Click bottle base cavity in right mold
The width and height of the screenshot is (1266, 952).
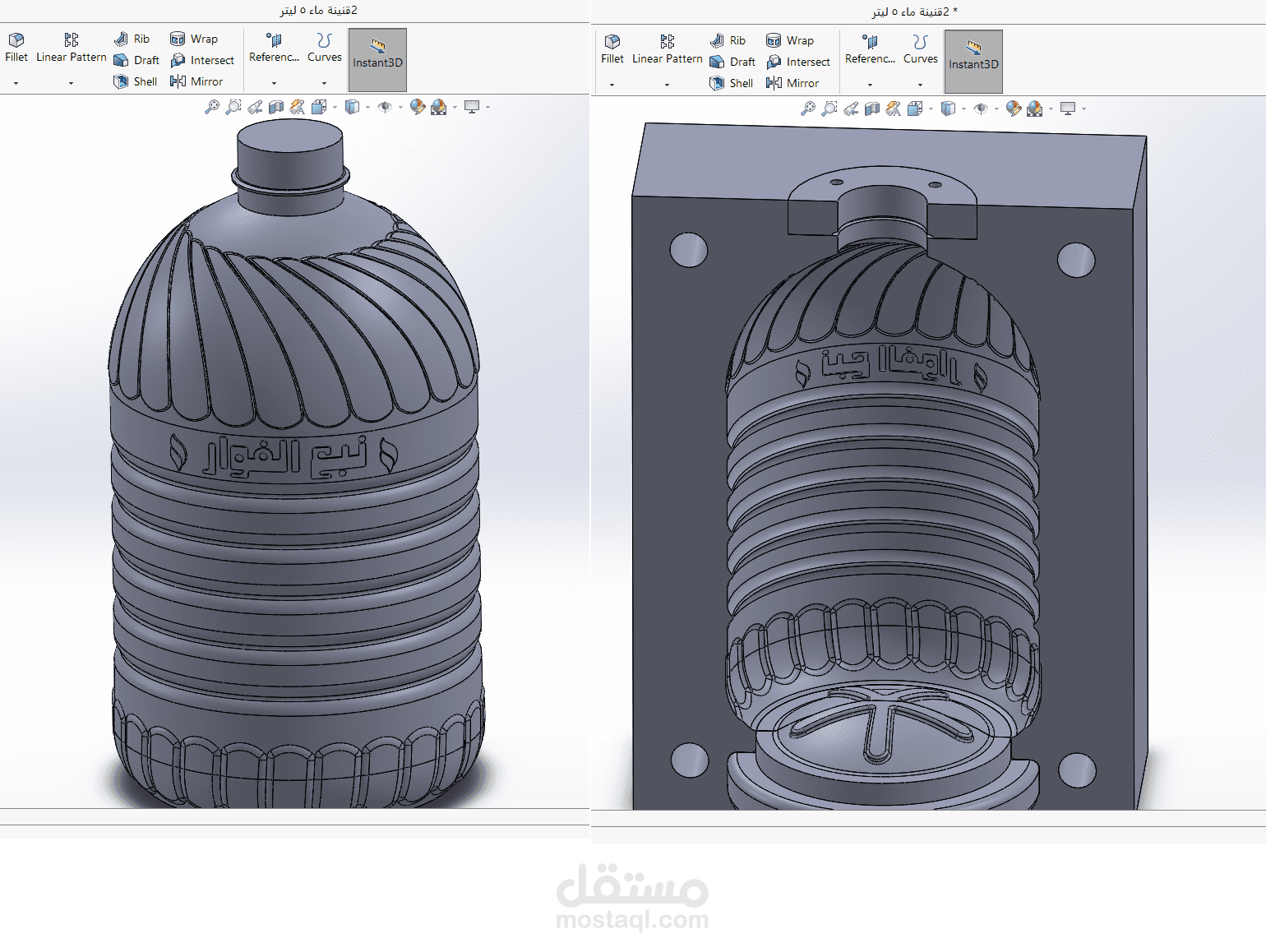pos(882,730)
